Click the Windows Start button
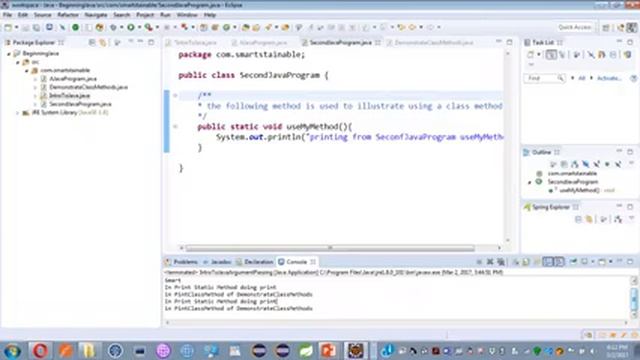Screen dimensions: 640x360 click(12, 351)
